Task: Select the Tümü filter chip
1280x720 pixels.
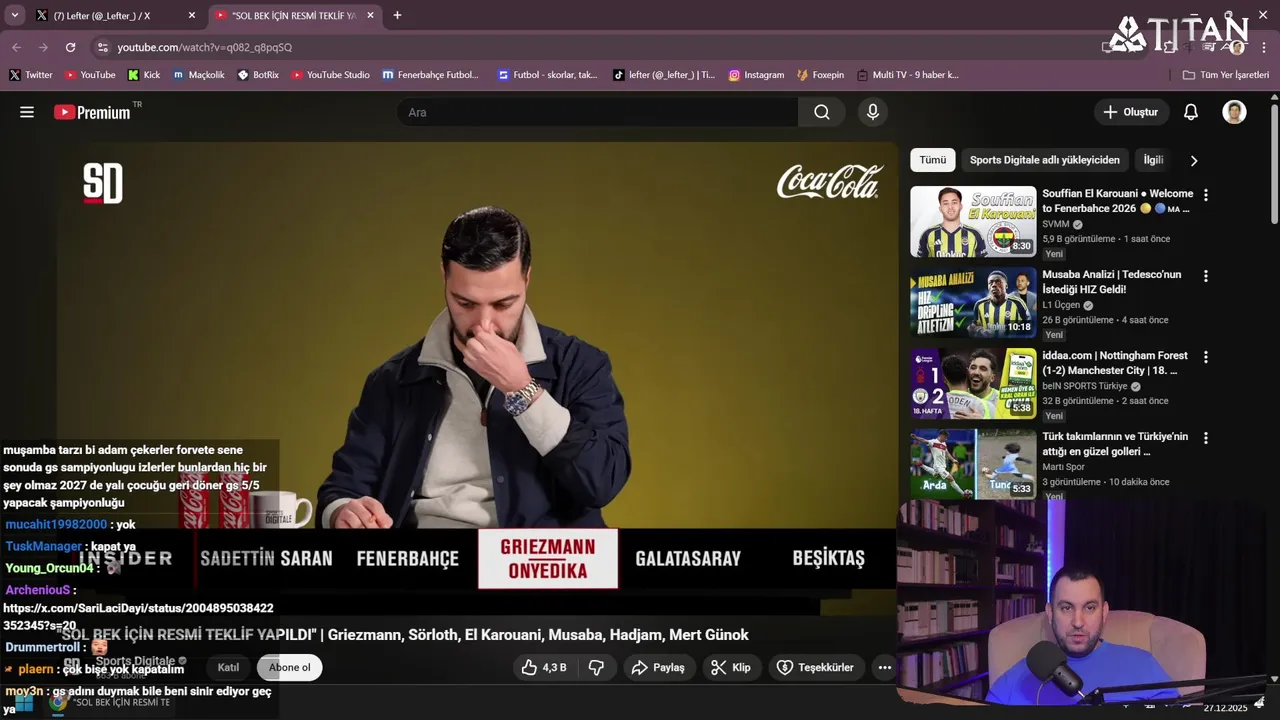Action: coord(933,160)
